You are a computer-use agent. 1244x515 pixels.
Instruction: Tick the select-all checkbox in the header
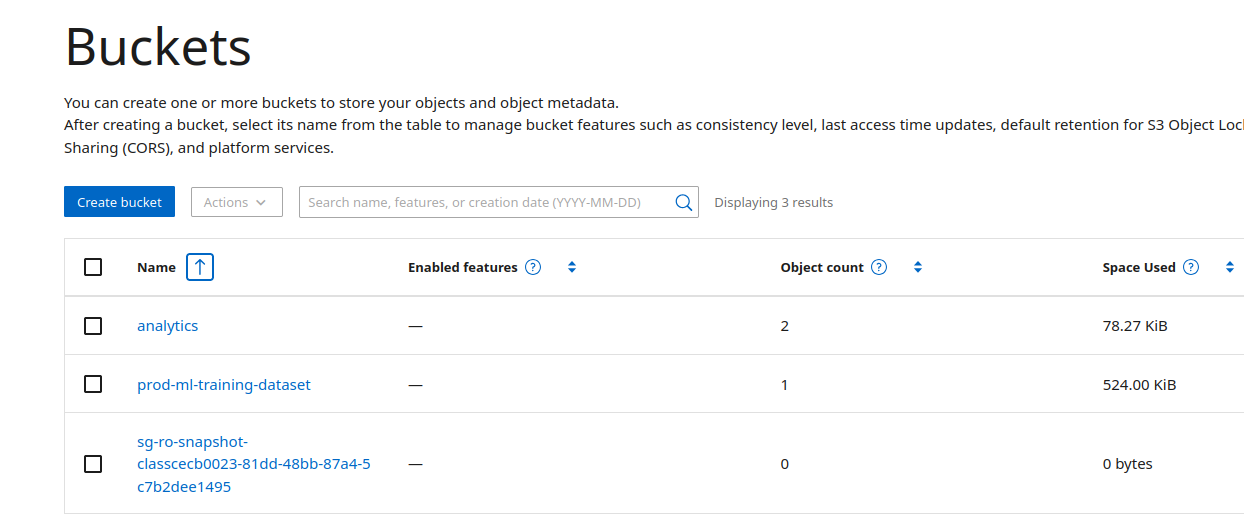pyautogui.click(x=93, y=267)
